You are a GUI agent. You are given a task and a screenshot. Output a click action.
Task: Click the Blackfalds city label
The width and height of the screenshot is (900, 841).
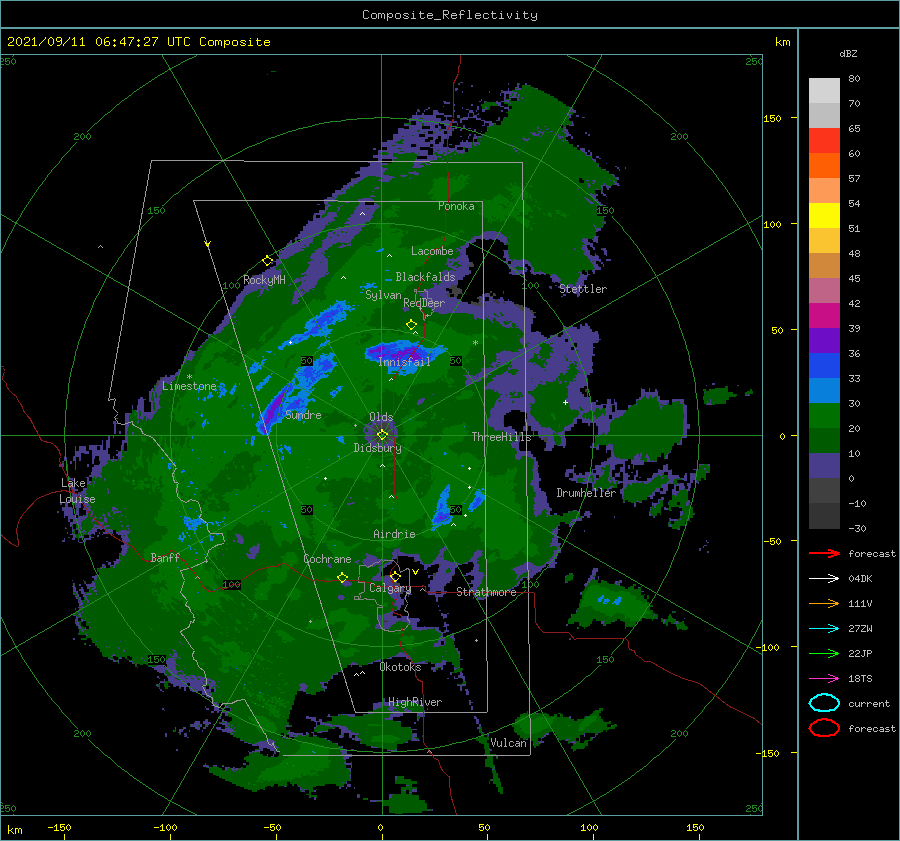(425, 277)
